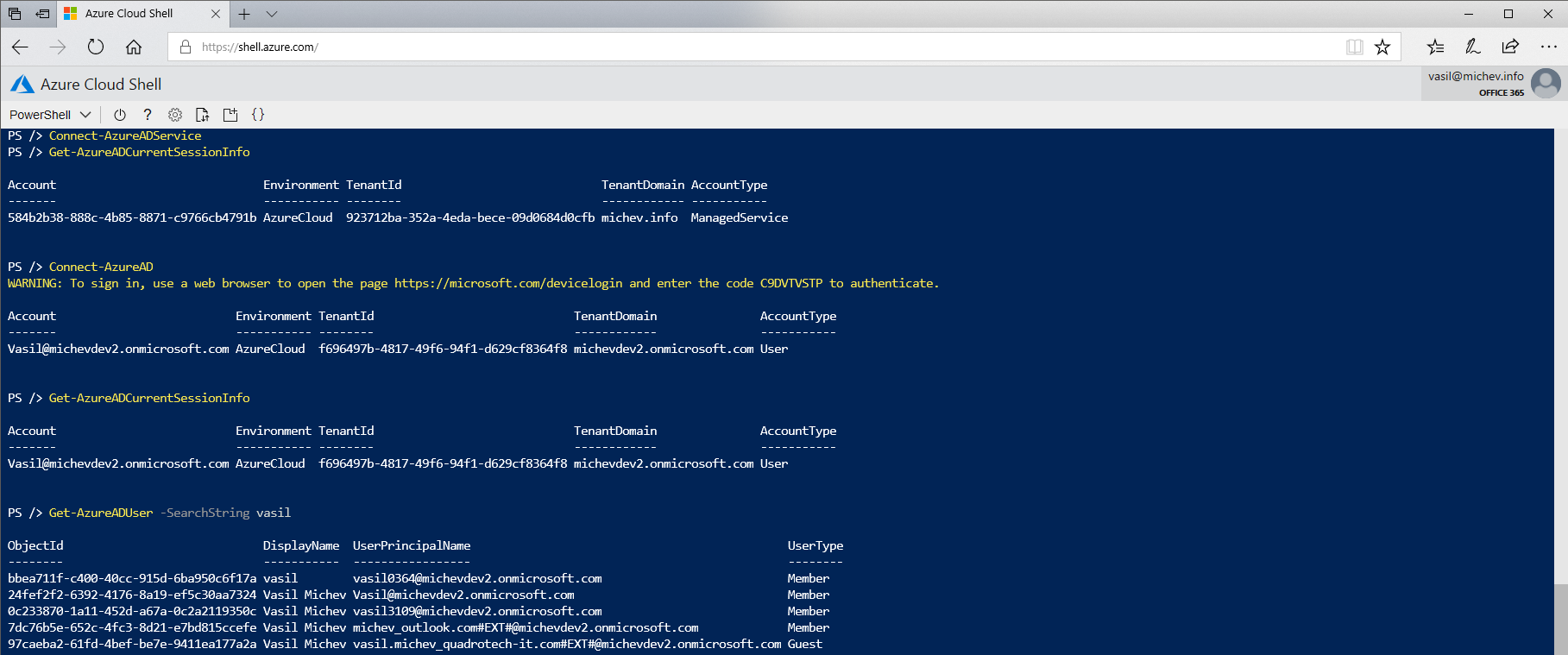Image resolution: width=1568 pixels, height=655 pixels.
Task: Open a new session icon
Action: coord(230,115)
